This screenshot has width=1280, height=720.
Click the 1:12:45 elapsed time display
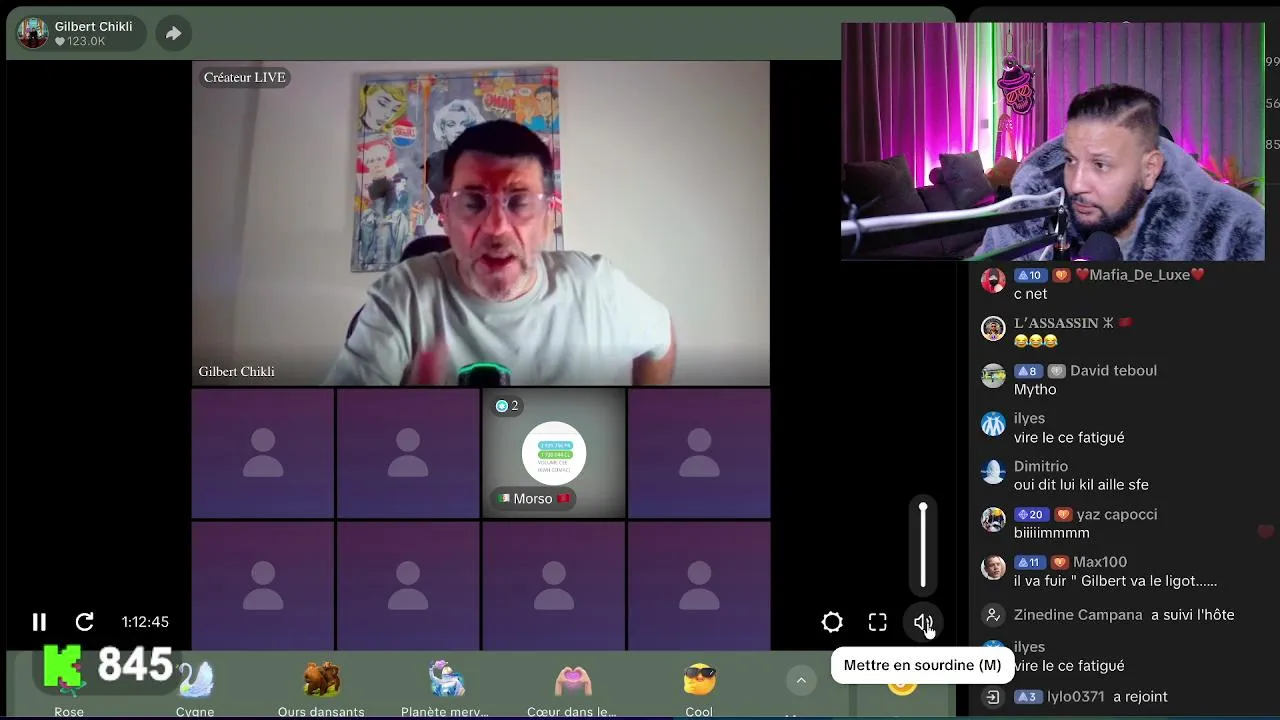click(145, 622)
